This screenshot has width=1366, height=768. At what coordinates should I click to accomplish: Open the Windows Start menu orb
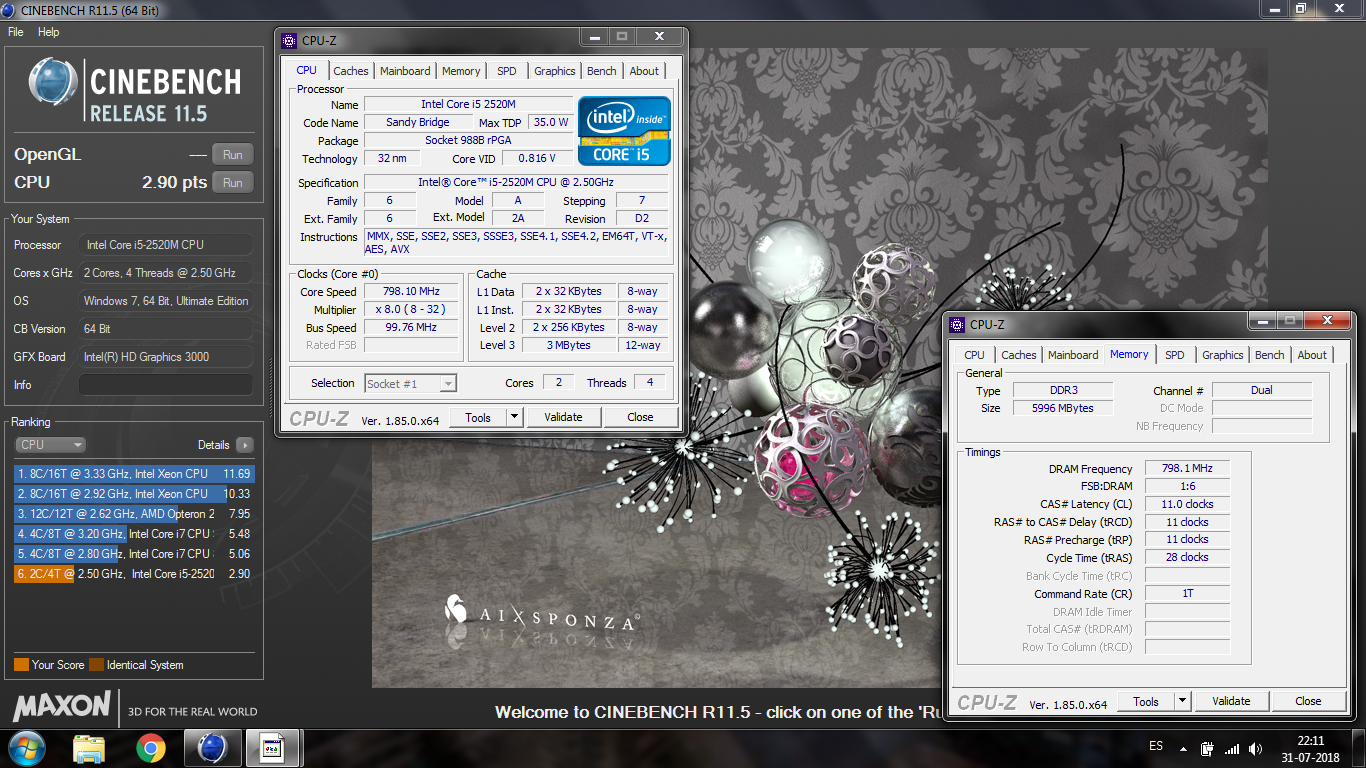point(27,748)
